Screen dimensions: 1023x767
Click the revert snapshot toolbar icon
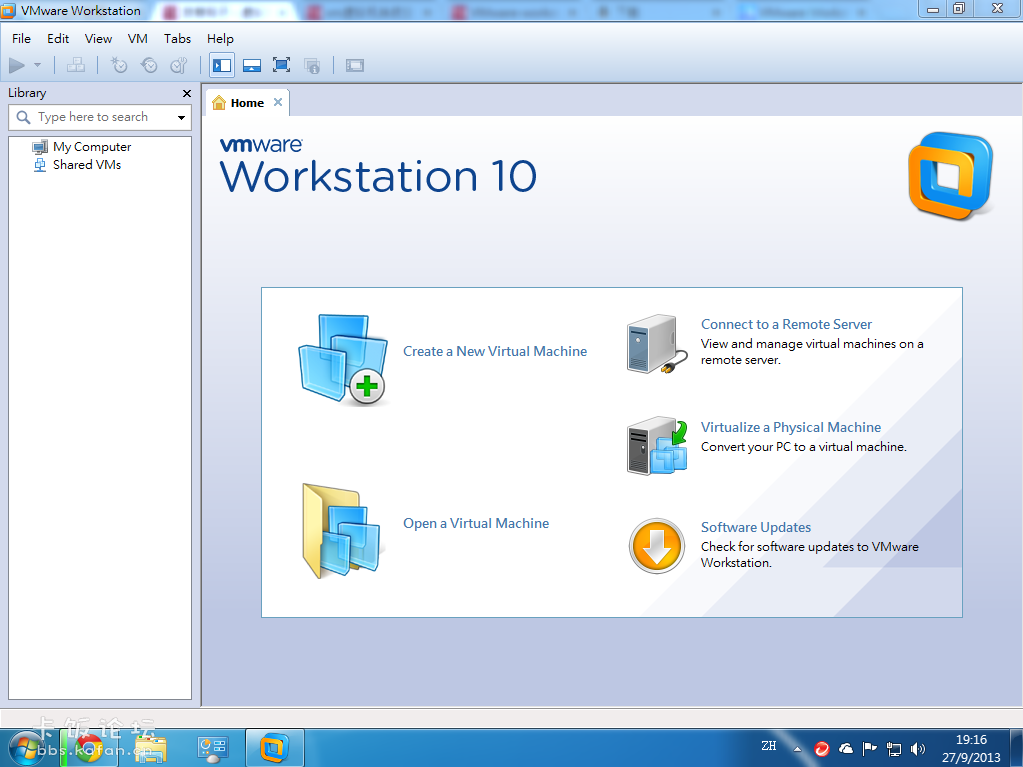[148, 64]
